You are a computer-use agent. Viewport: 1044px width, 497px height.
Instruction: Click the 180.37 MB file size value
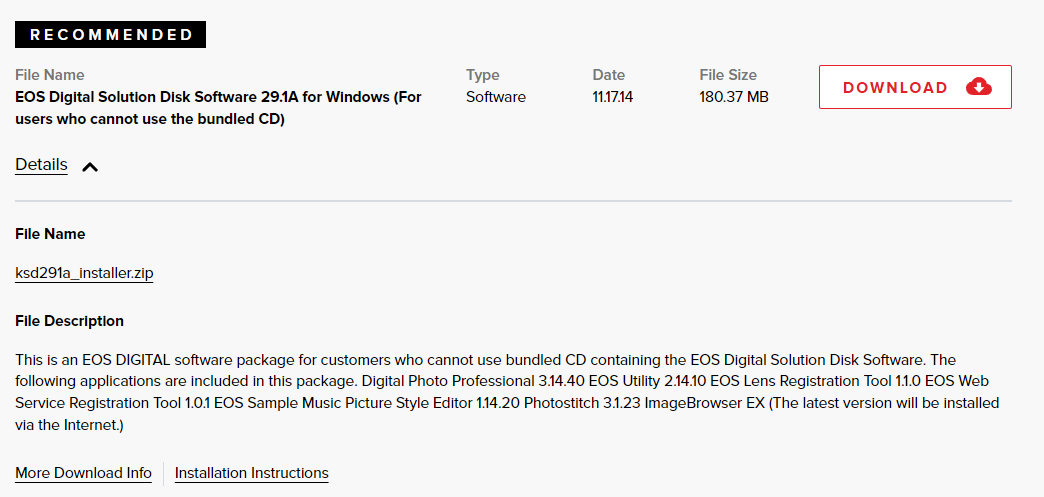(x=733, y=97)
